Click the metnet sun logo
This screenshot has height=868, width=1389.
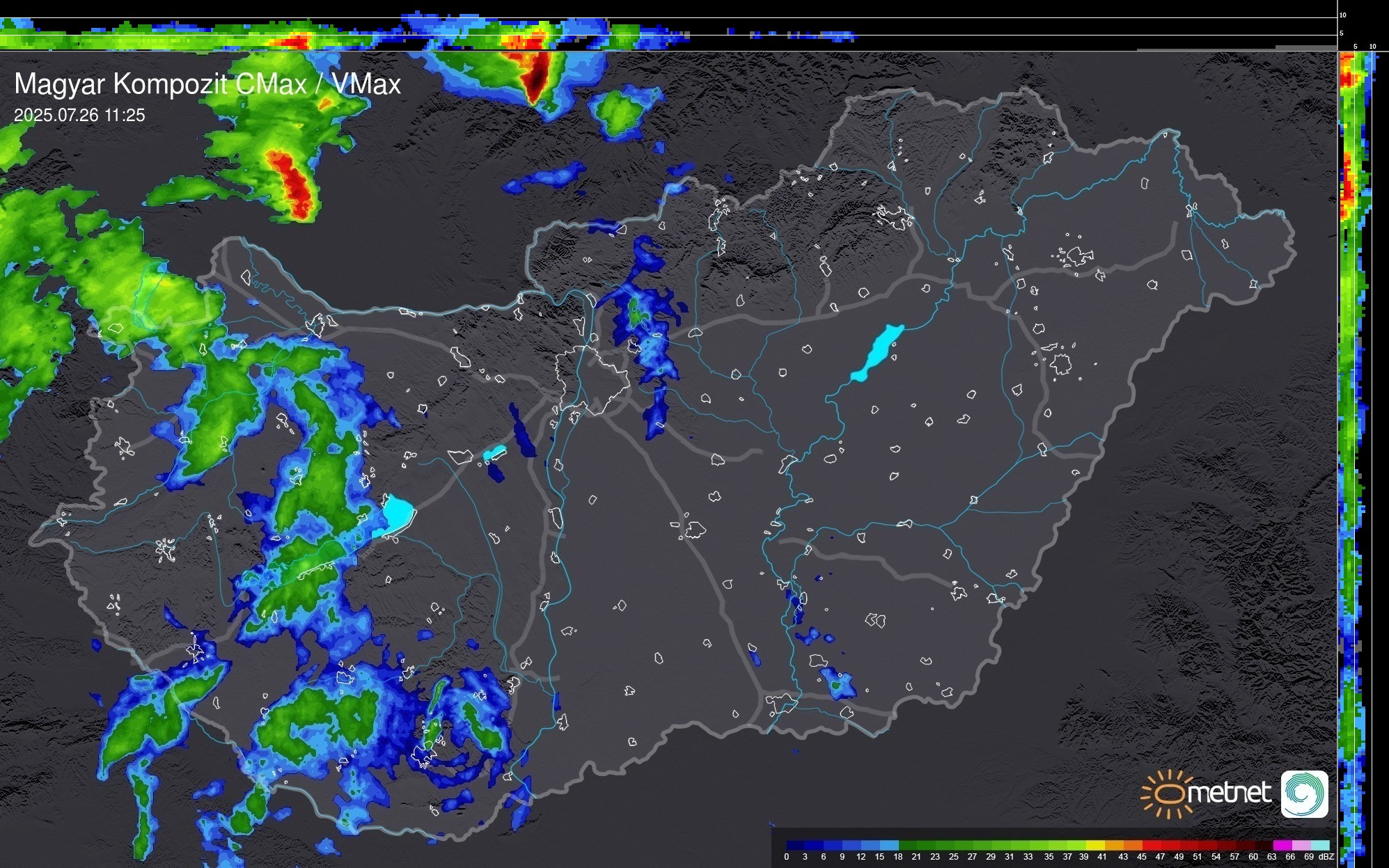pos(1168,794)
